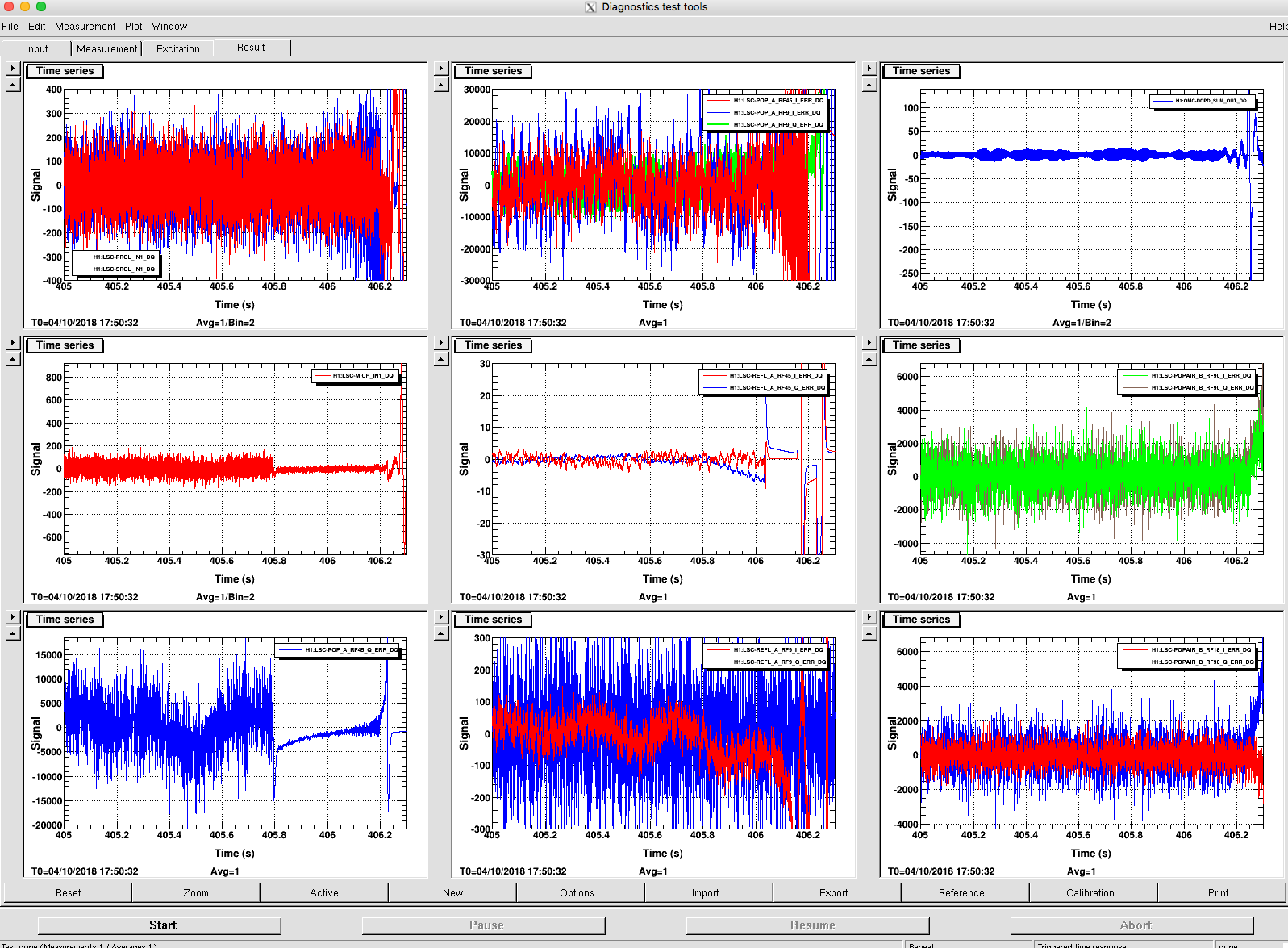Click right-arrow icon beside top-left PRCL plot
Viewport: 1288px width, 948px height.
(13, 69)
